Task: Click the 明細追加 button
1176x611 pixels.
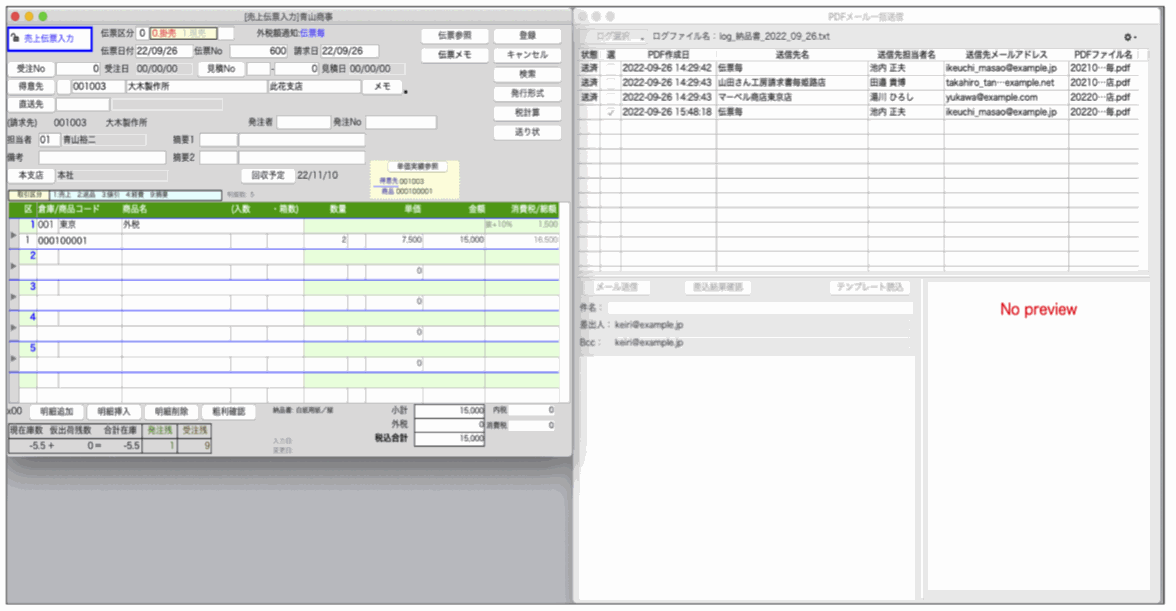Action: pos(56,412)
